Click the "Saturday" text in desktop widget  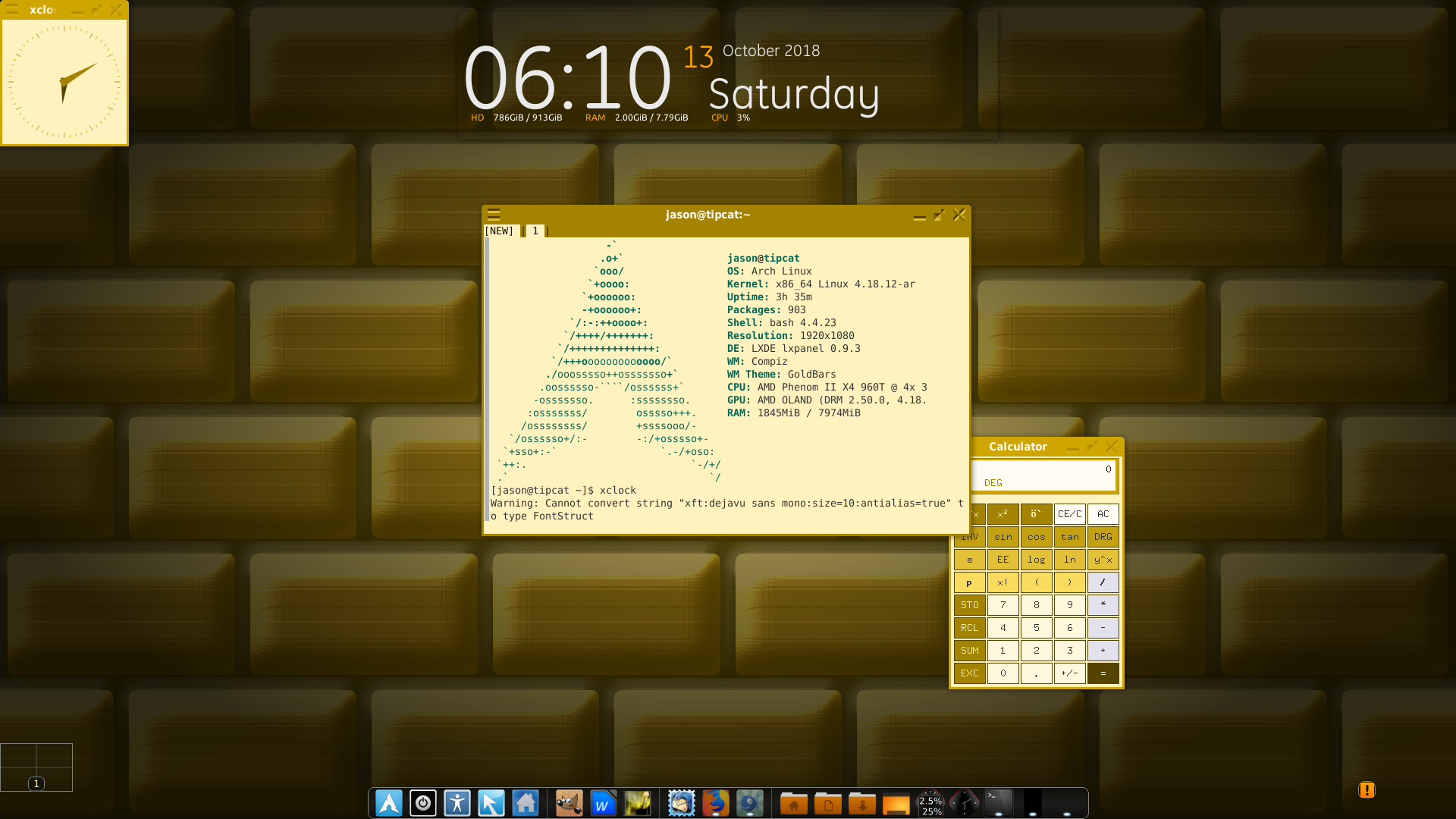pyautogui.click(x=794, y=94)
